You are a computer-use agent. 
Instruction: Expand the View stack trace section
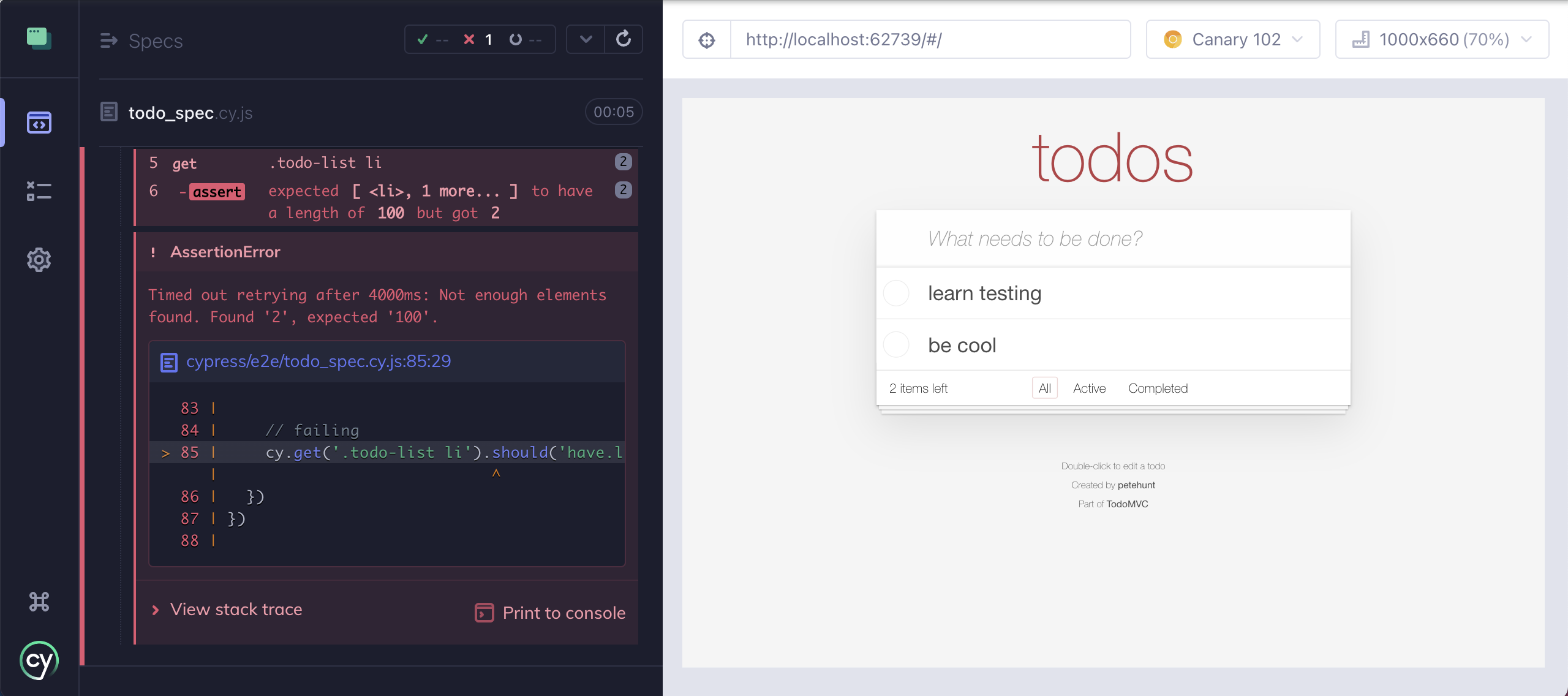pos(225,608)
